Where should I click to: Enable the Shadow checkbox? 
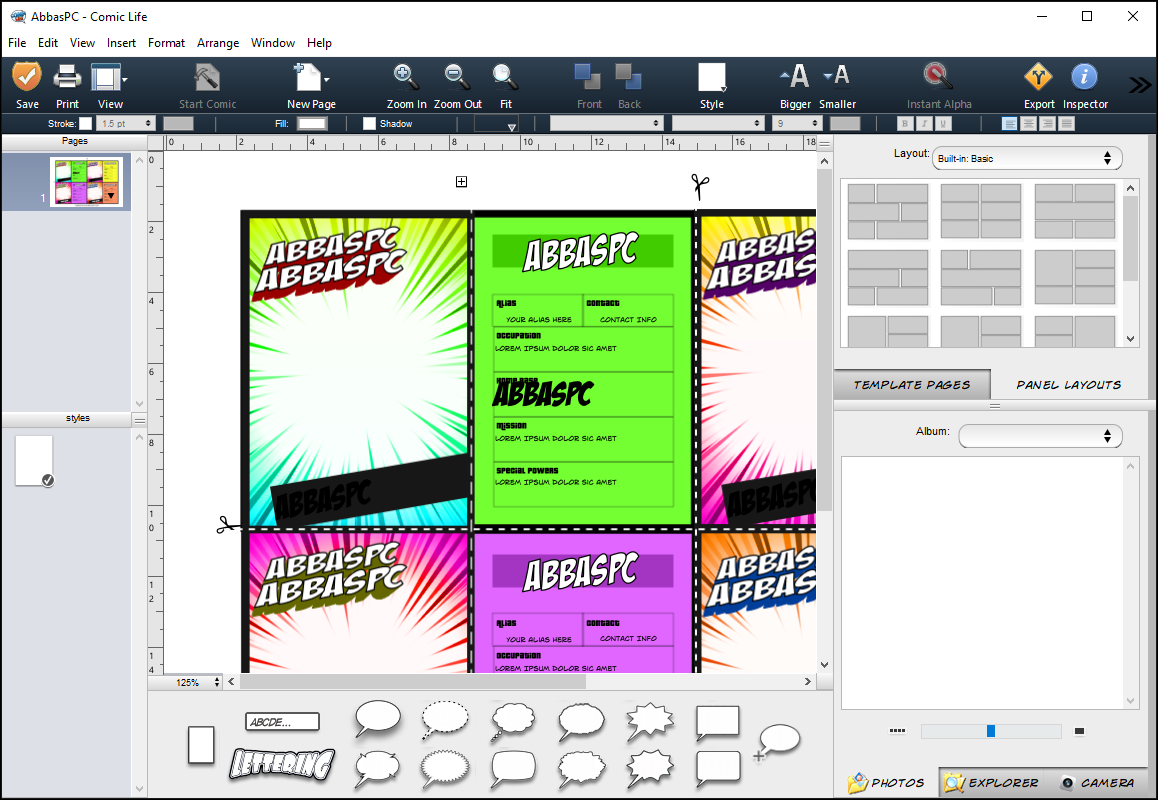pyautogui.click(x=369, y=123)
